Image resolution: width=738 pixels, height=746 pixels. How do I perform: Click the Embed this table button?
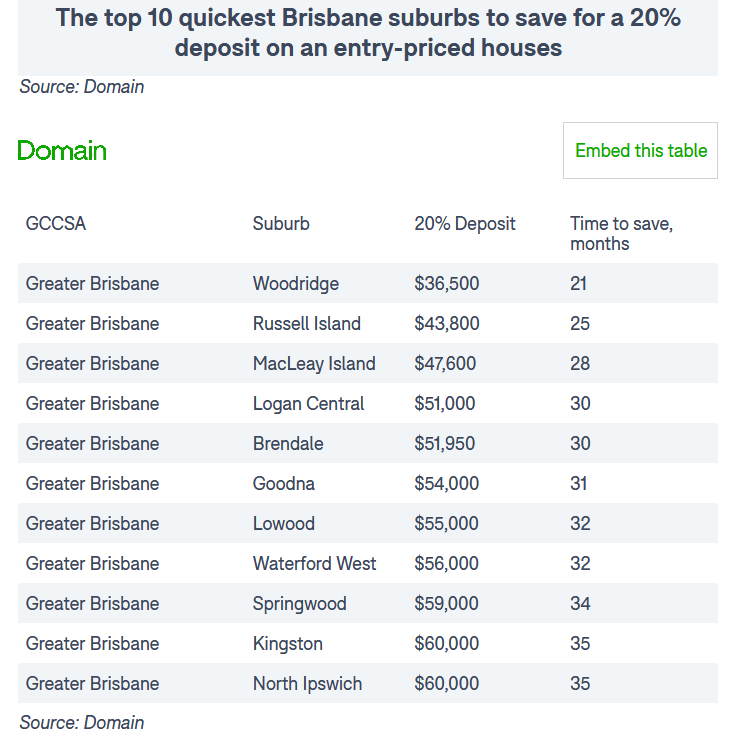click(x=640, y=150)
